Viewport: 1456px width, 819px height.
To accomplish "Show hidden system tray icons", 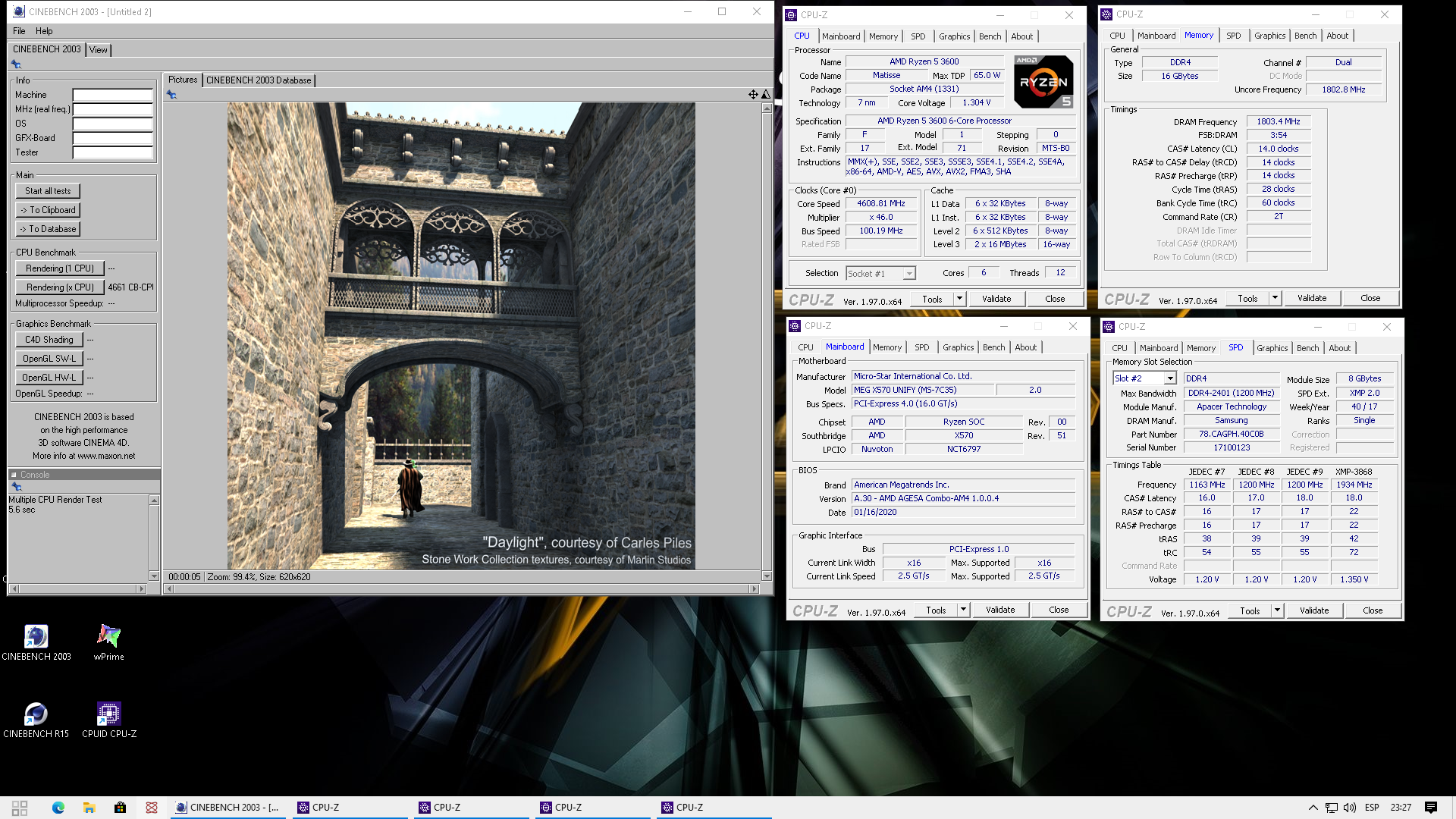I will tap(1313, 808).
